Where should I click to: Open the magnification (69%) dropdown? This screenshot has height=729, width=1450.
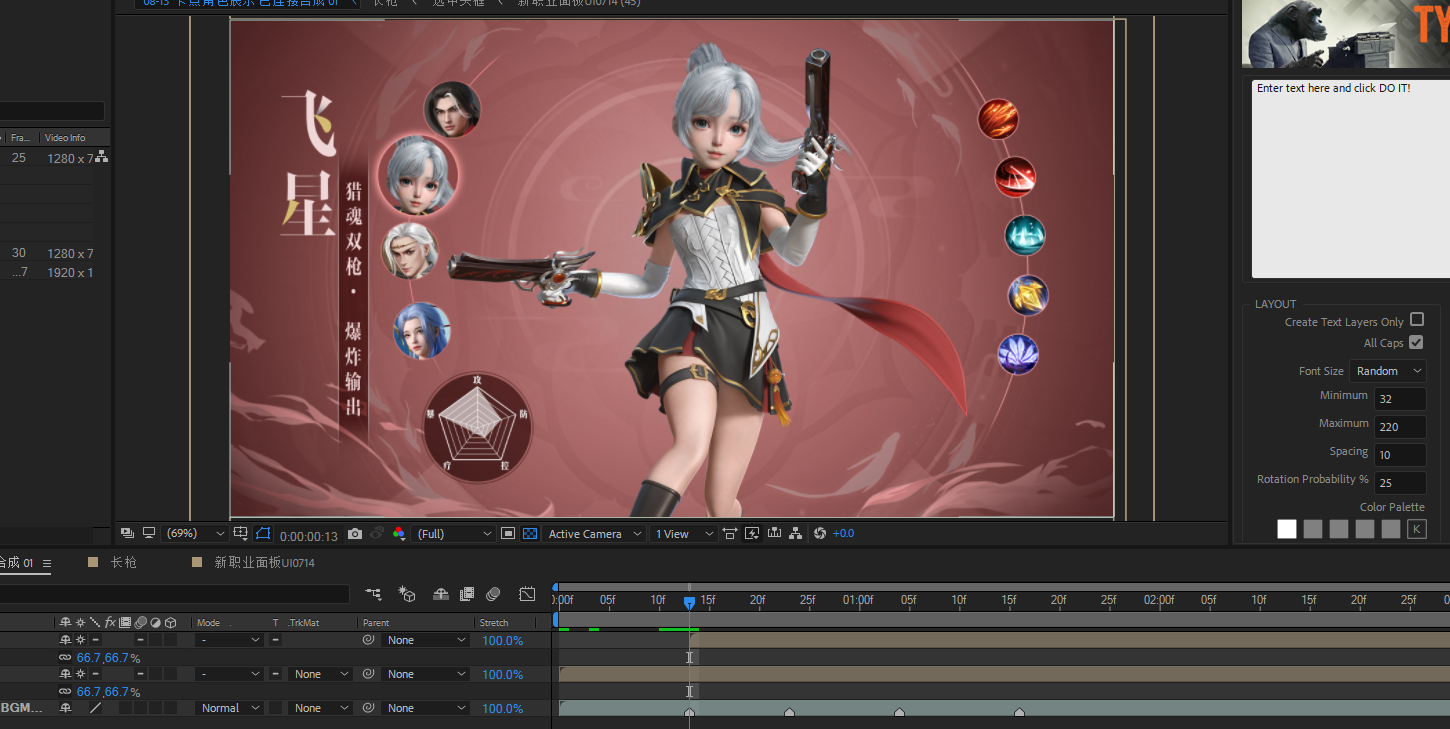tap(196, 534)
